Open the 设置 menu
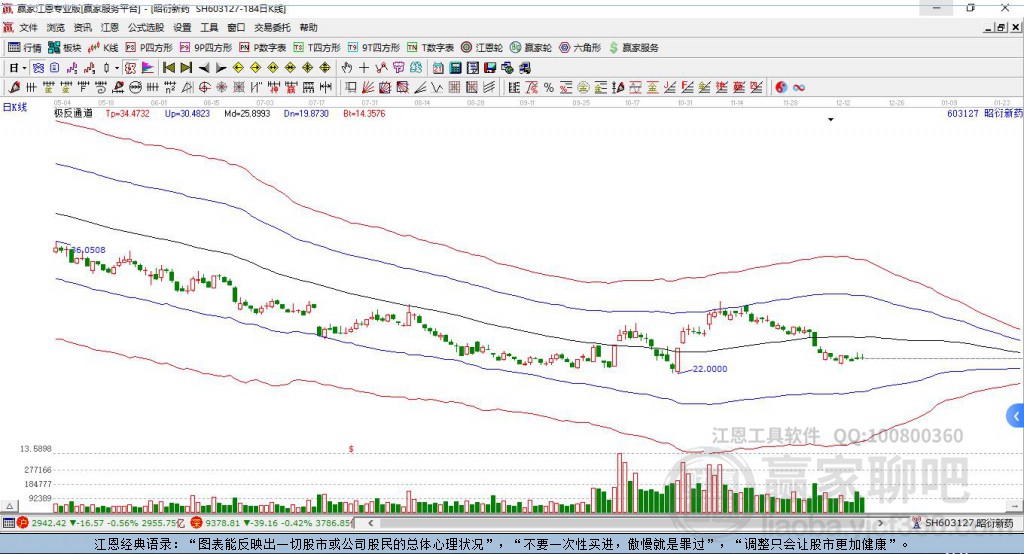 (182, 27)
